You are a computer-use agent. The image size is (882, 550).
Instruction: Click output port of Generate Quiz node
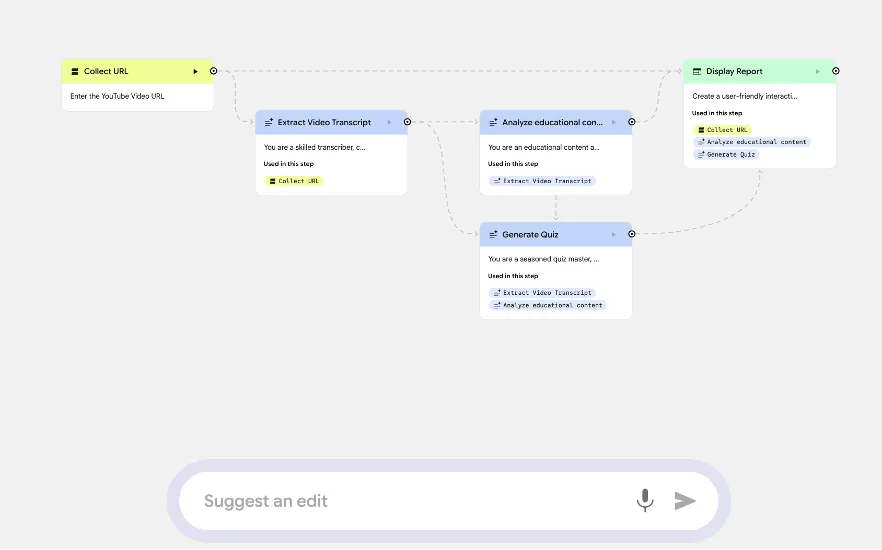pos(631,234)
